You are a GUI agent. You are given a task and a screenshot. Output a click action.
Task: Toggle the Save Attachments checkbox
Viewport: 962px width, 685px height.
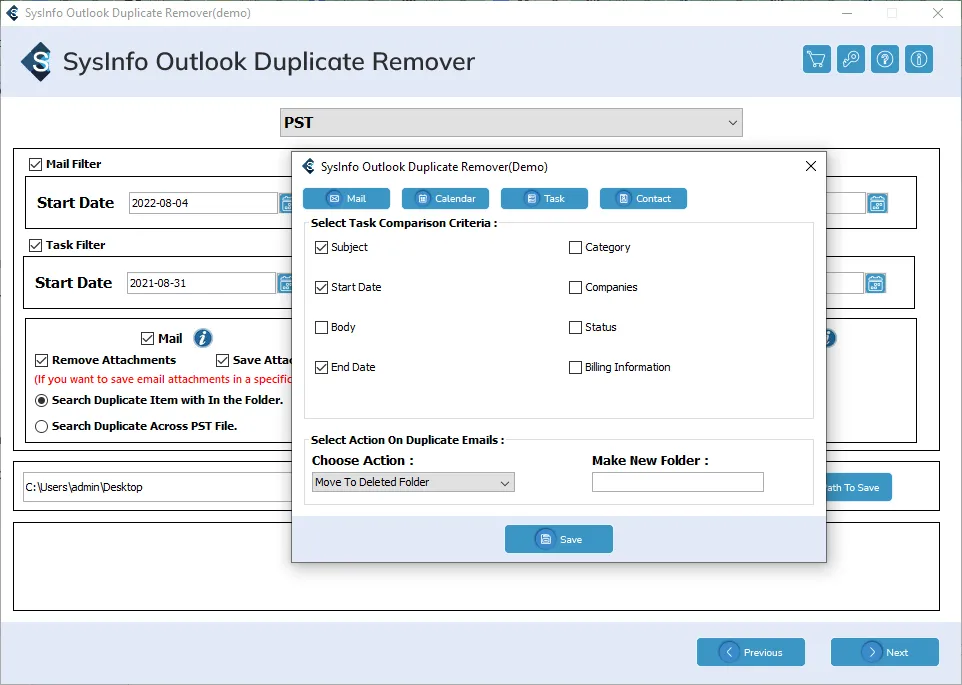[223, 360]
